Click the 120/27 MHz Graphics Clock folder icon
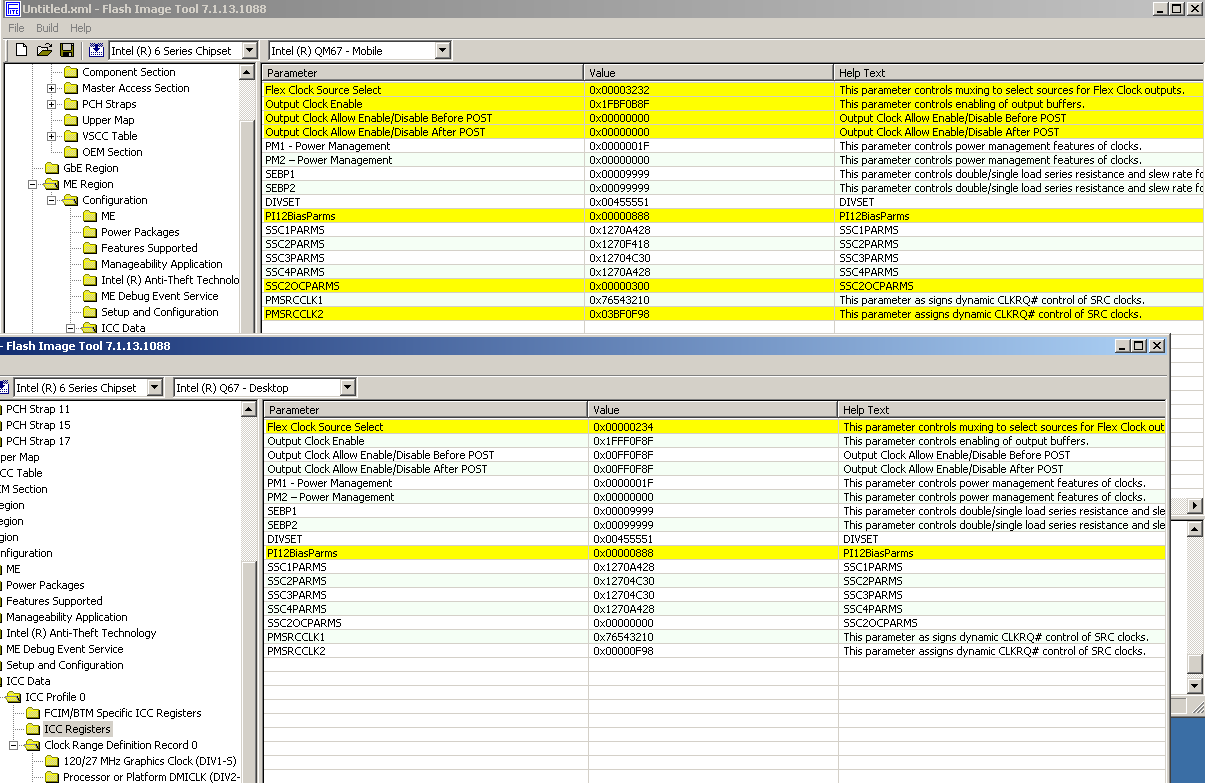Screen dimensions: 1205x783 [52, 761]
